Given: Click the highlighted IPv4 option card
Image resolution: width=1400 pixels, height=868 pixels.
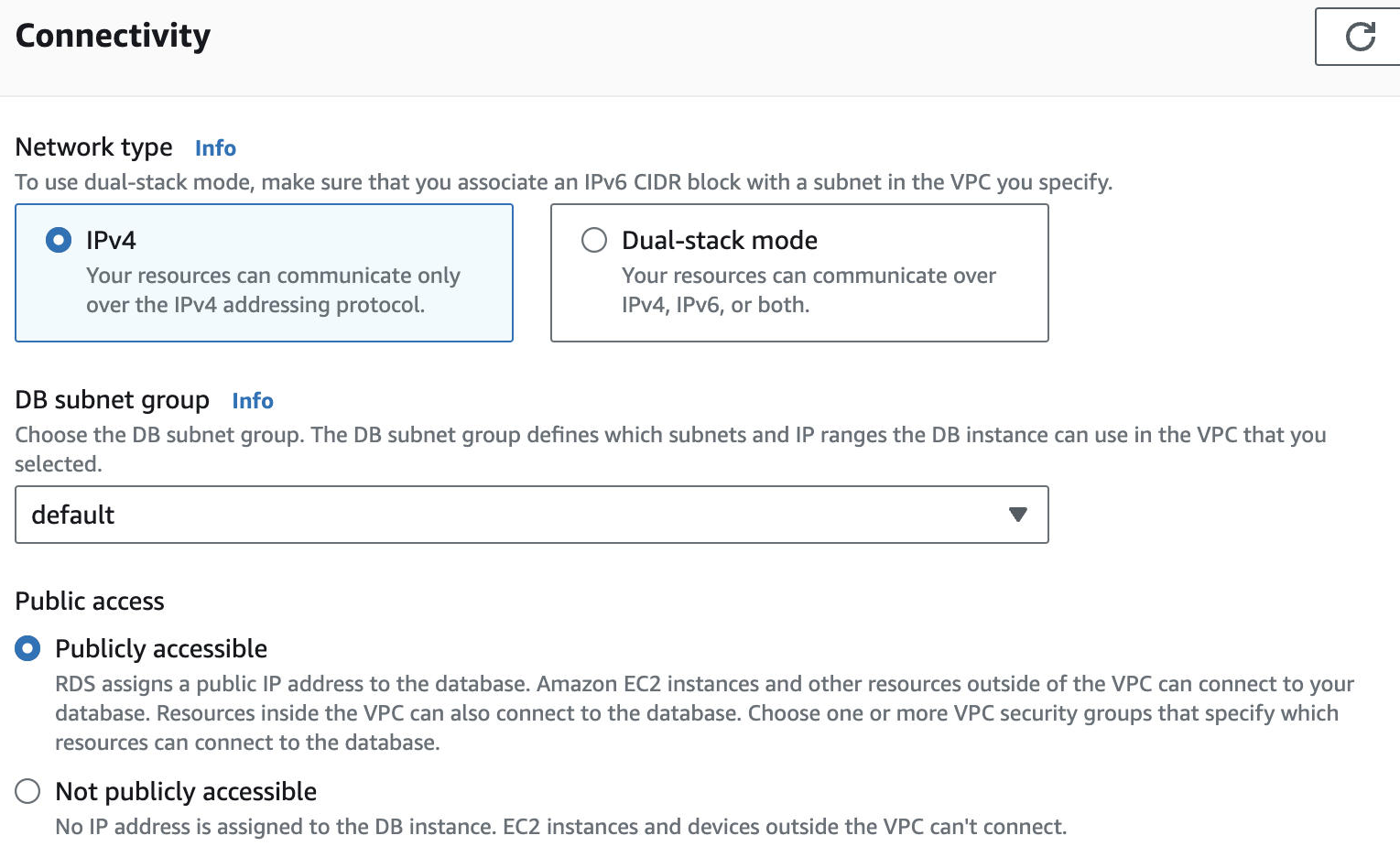Looking at the screenshot, I should 264,273.
